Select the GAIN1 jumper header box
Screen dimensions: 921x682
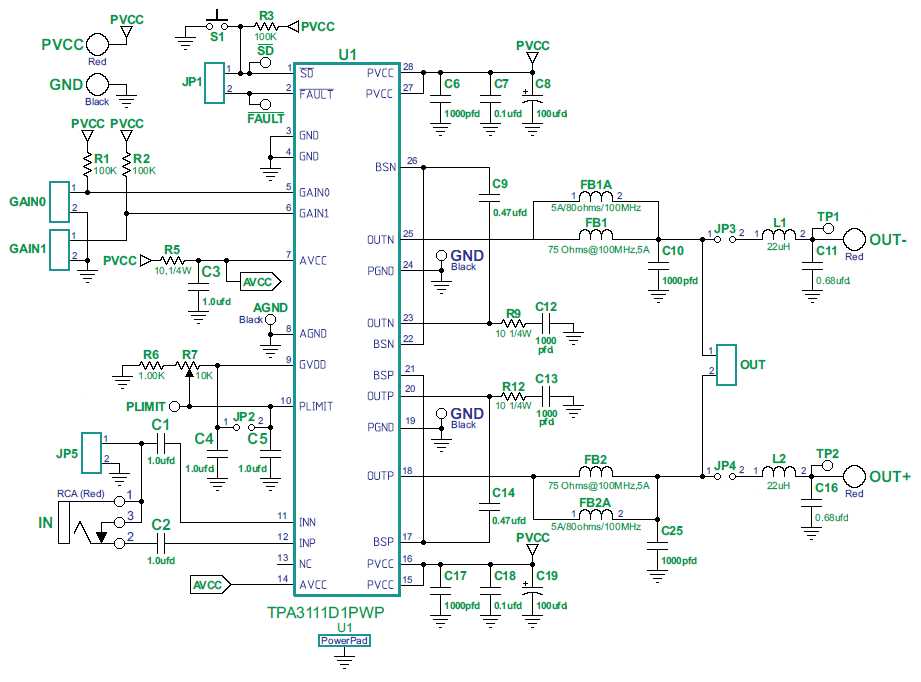59,250
